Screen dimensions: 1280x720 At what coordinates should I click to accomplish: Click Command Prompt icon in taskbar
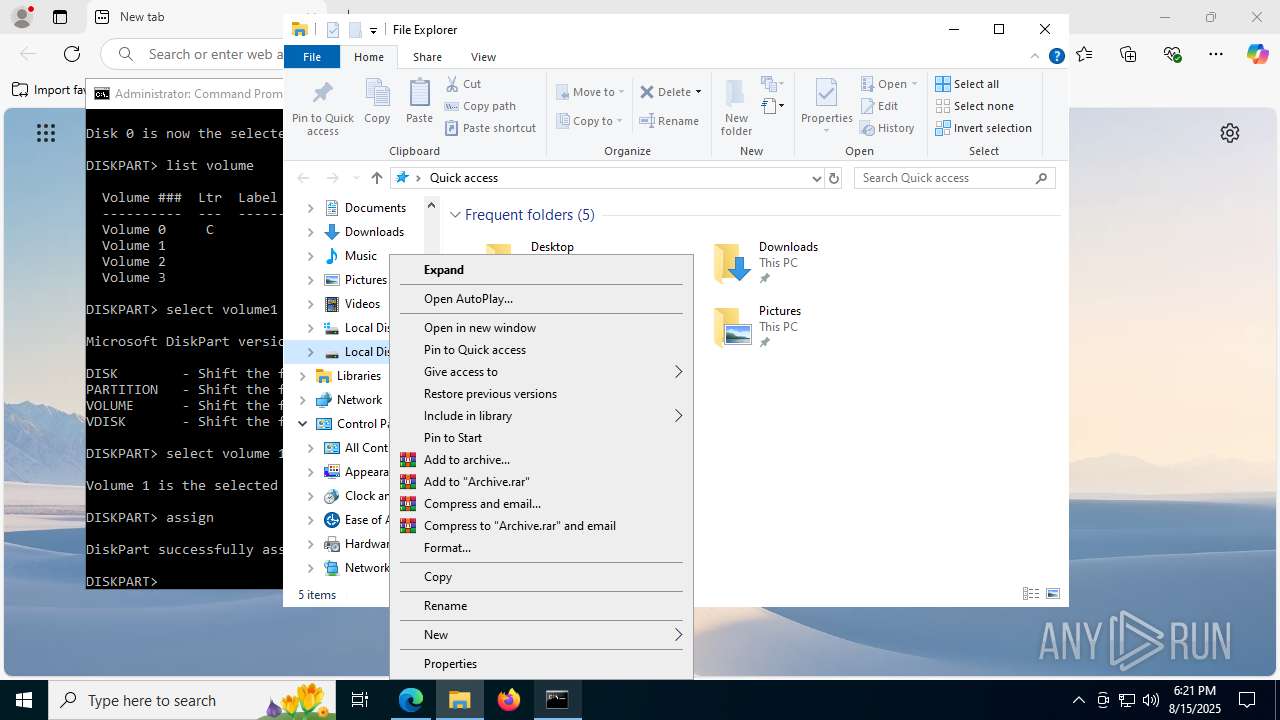(x=557, y=700)
